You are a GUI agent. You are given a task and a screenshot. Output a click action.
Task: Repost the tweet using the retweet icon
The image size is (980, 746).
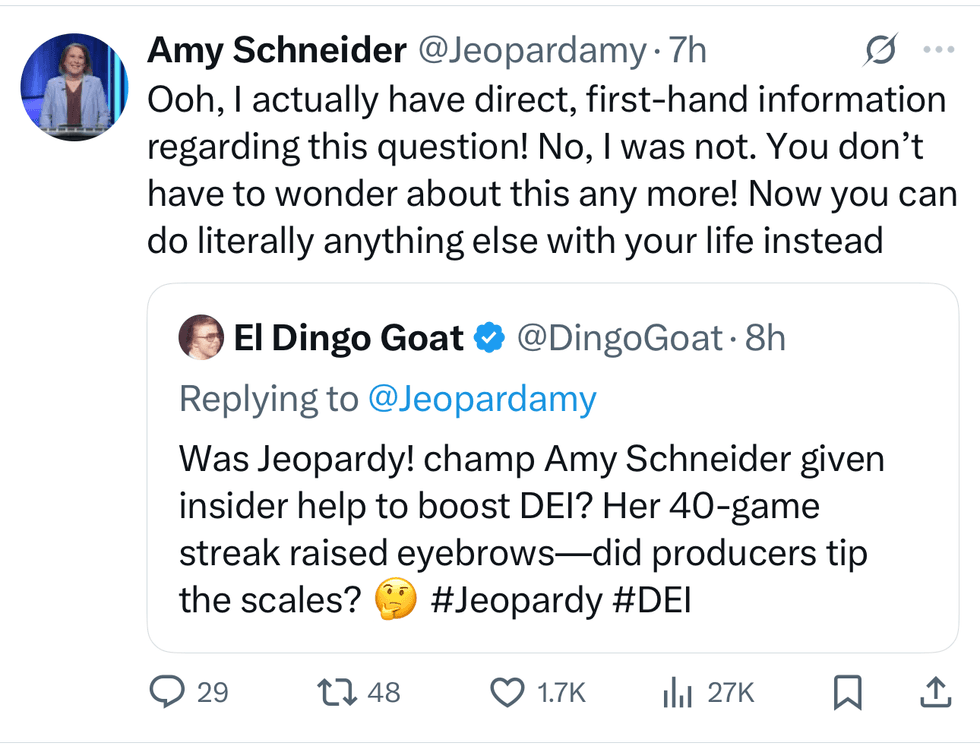point(332,691)
